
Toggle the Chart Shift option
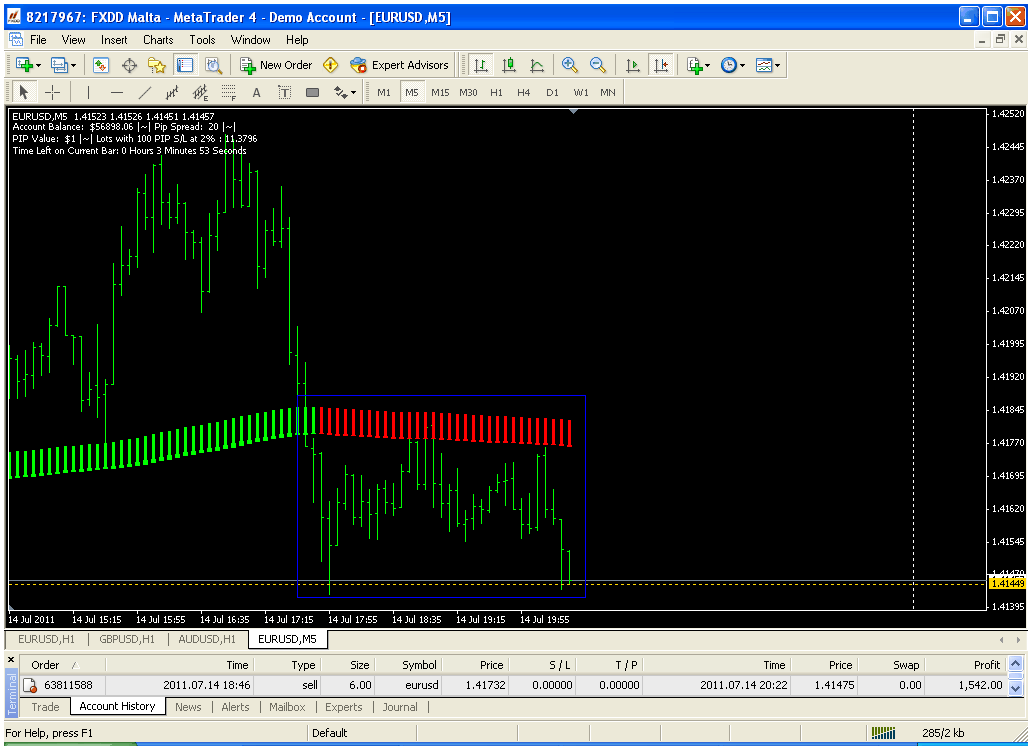660,65
